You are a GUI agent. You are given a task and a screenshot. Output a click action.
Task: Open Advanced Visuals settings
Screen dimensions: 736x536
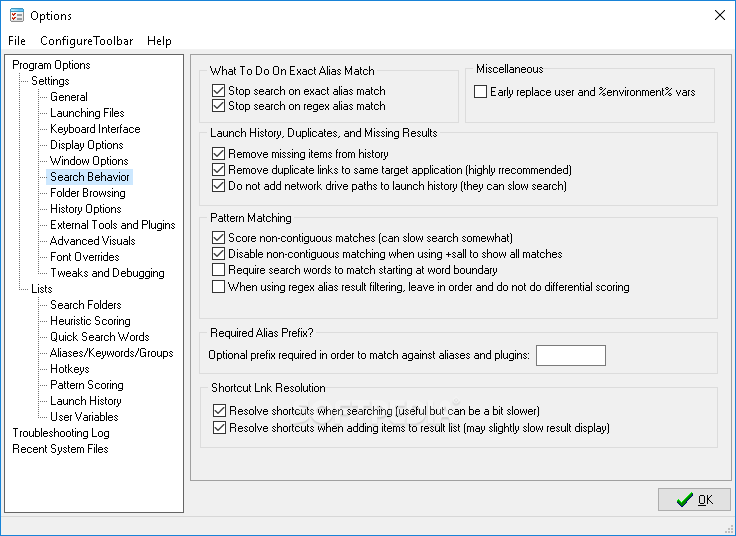(x=92, y=240)
